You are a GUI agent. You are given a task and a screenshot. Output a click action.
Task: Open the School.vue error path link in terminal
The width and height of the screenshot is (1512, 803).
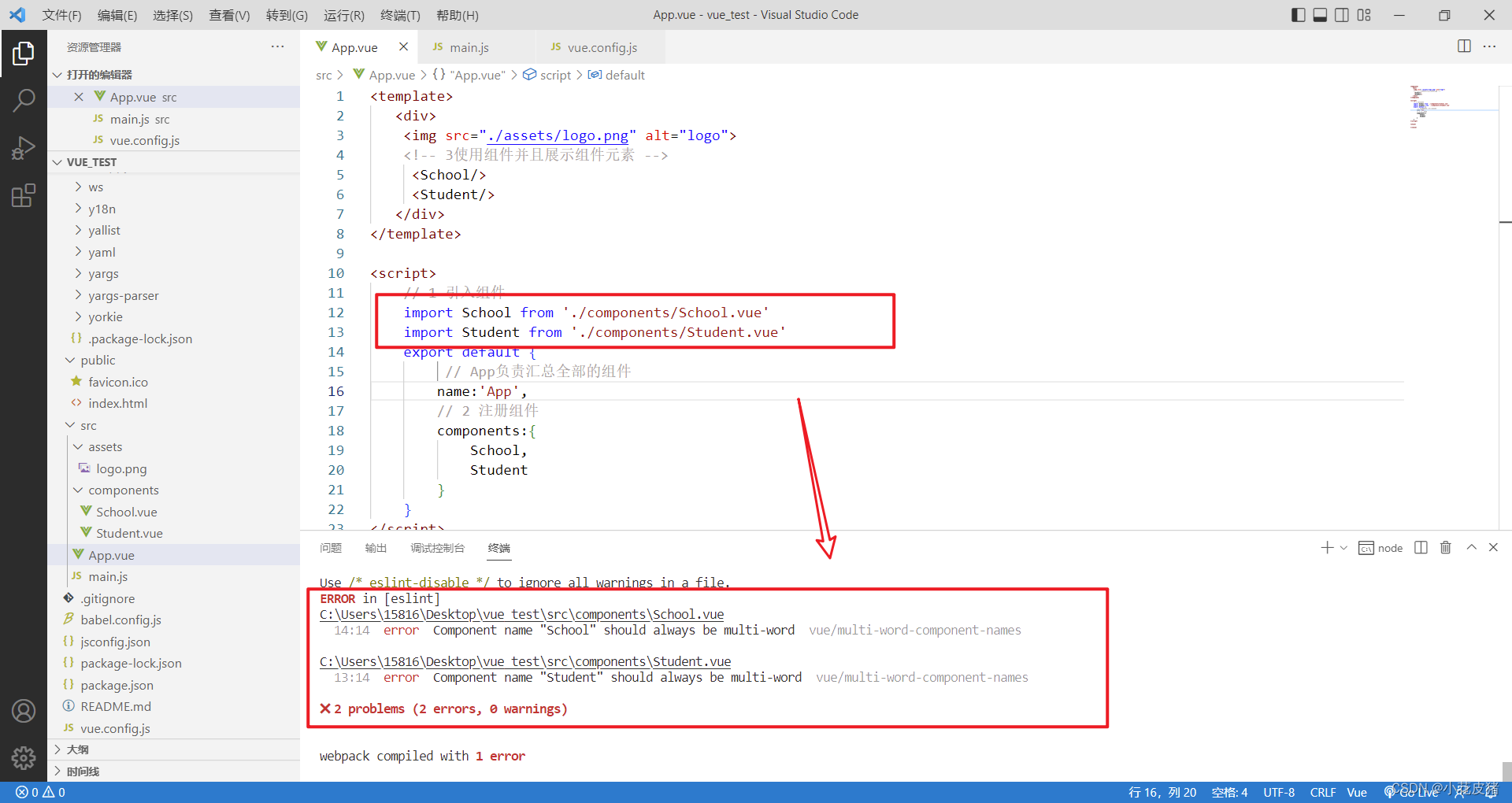(x=521, y=614)
